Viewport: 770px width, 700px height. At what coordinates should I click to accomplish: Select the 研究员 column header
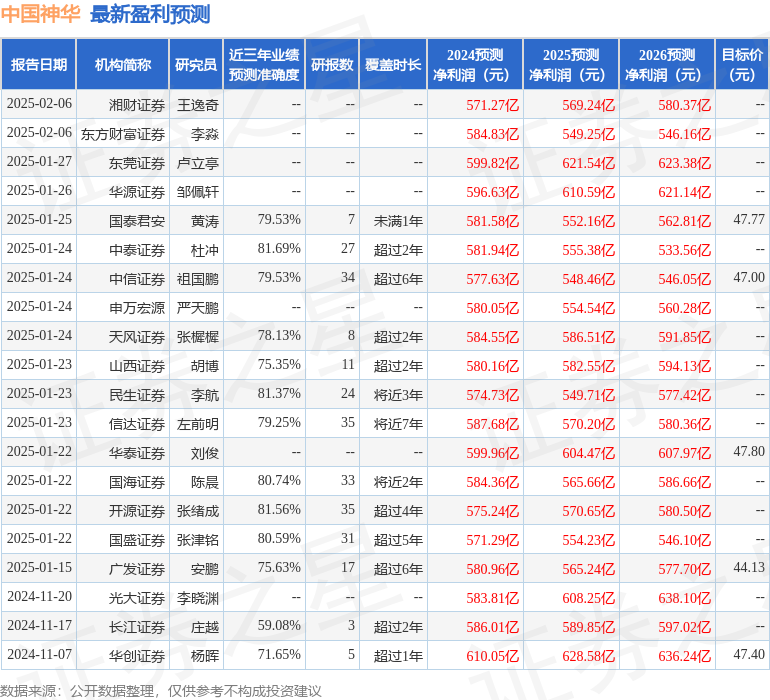[196, 64]
